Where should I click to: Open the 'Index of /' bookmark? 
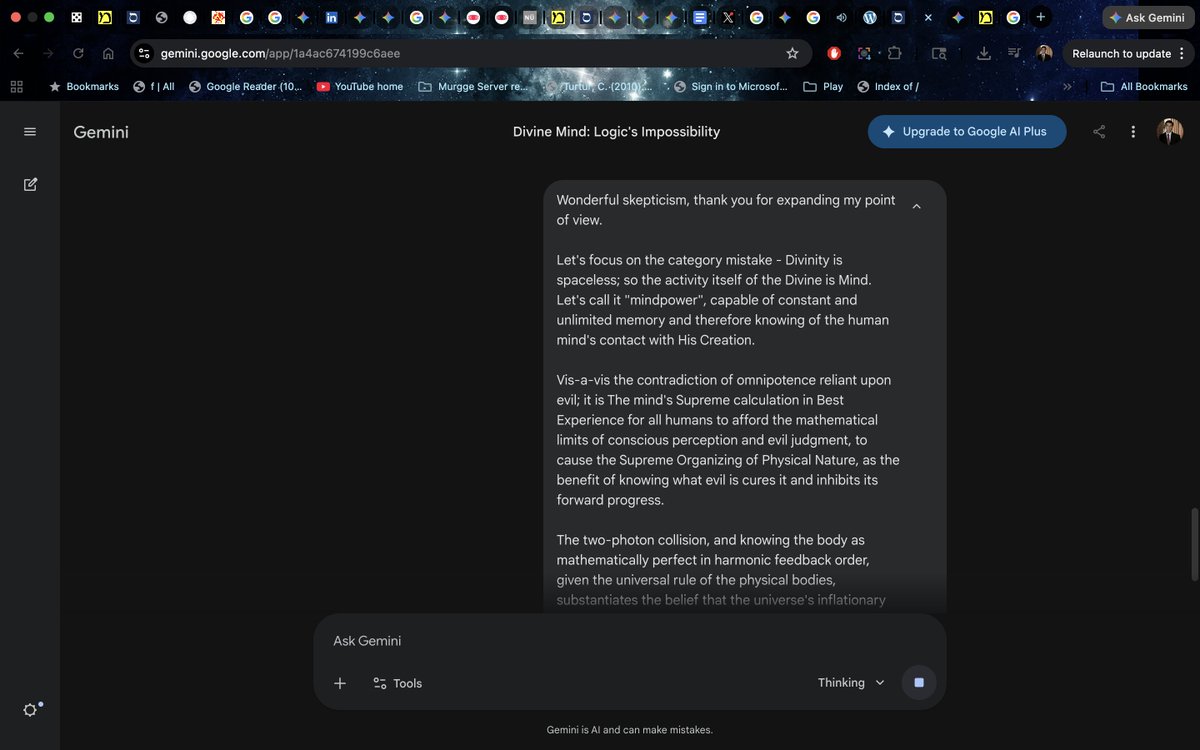point(888,87)
